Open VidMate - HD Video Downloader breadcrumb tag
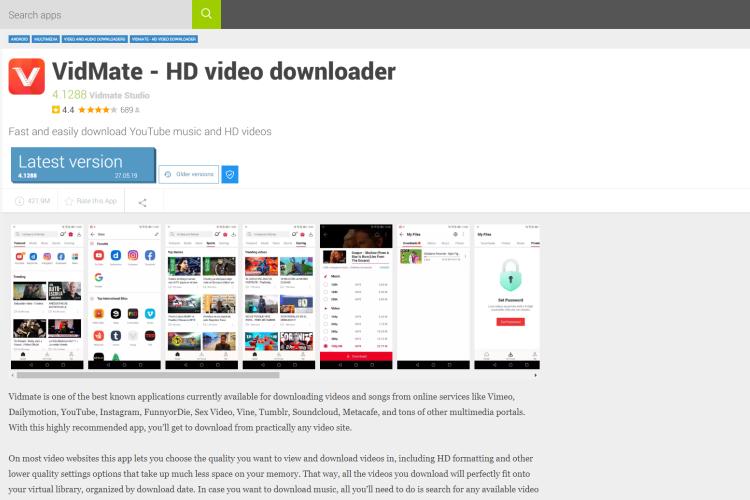This screenshot has width=750, height=500. (x=164, y=39)
